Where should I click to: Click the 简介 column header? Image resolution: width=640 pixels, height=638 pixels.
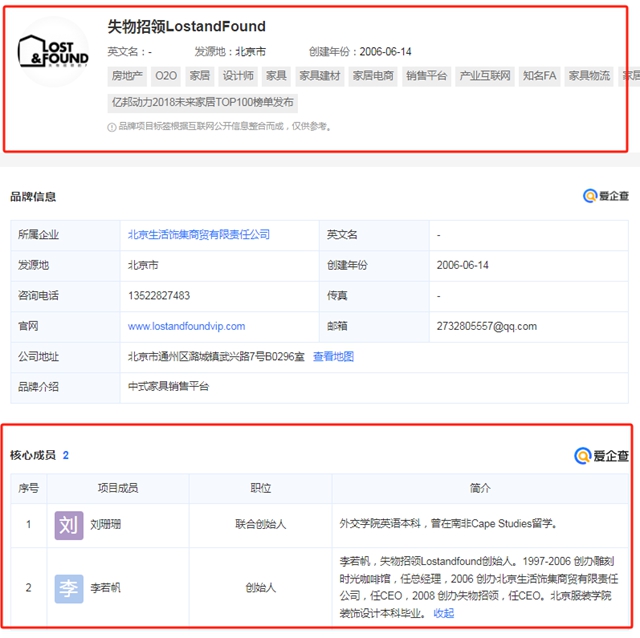[x=480, y=488]
